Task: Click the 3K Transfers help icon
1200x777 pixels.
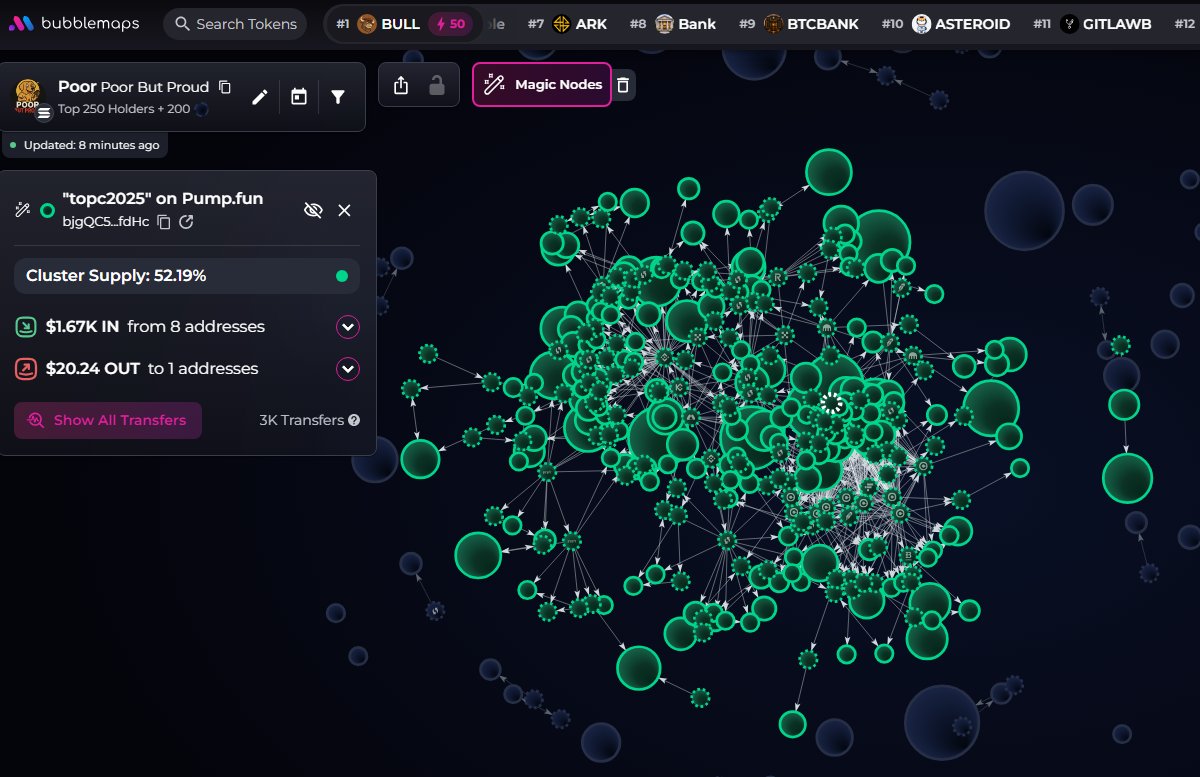Action: [354, 421]
